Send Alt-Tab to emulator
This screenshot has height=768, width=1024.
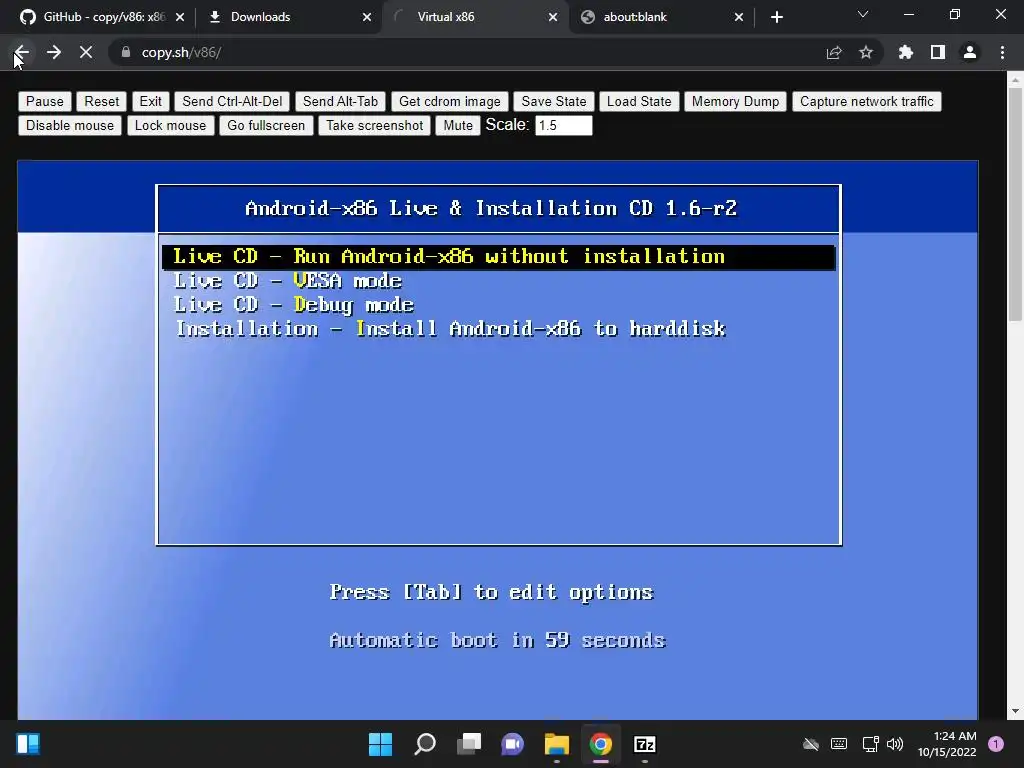pyautogui.click(x=340, y=101)
